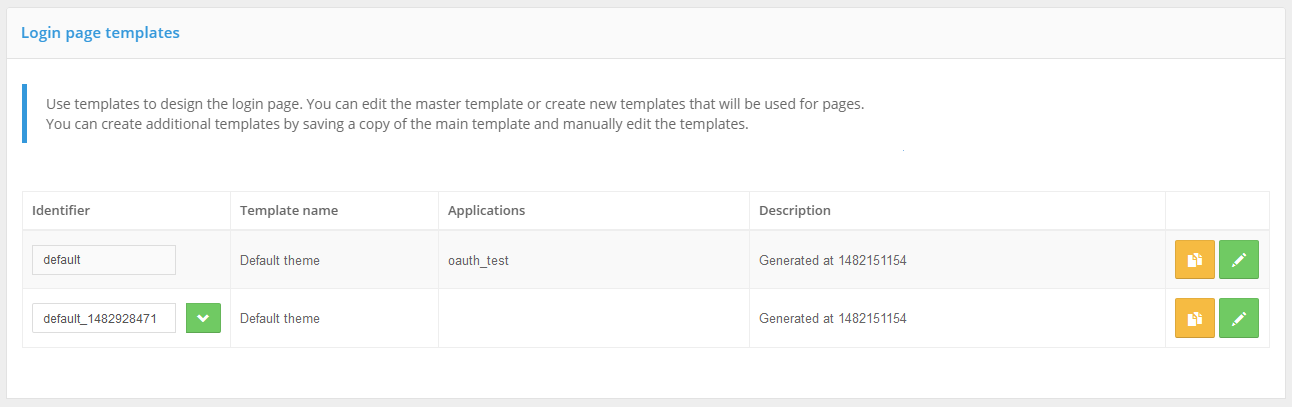This screenshot has width=1292, height=407.
Task: Focus the default_1482928471 identifier input
Action: 104,318
